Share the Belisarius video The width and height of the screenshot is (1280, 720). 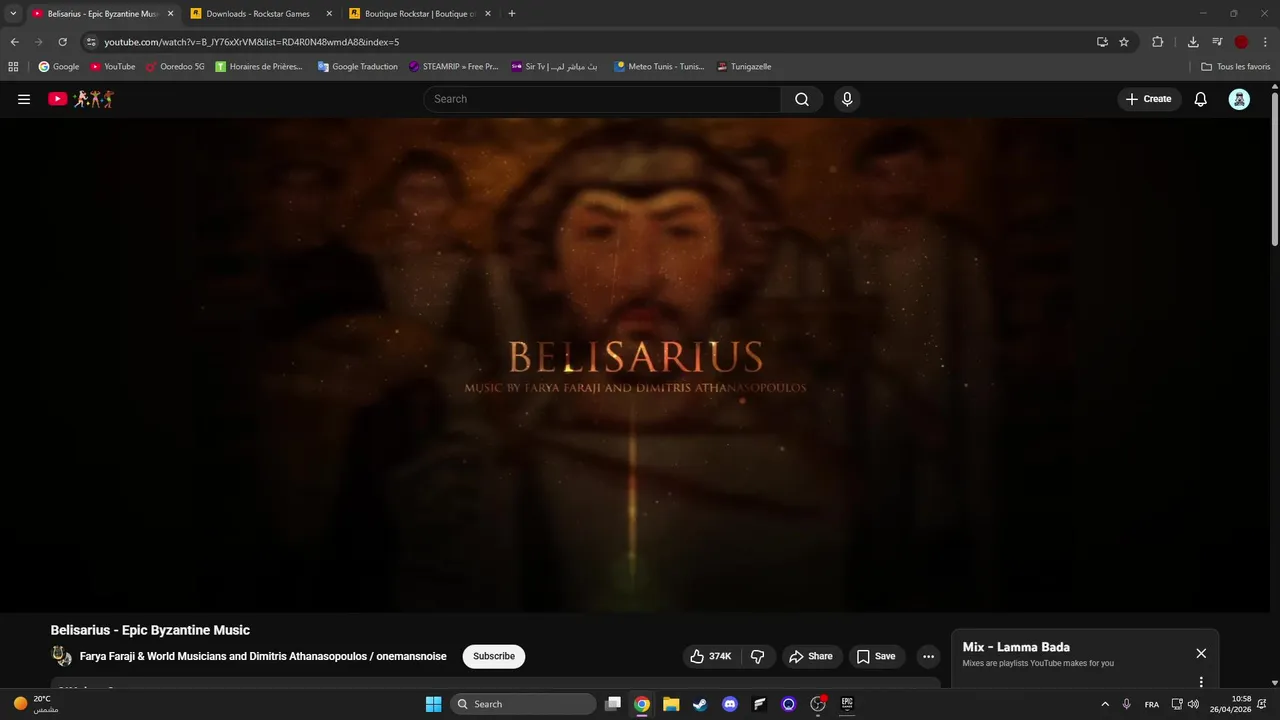(811, 656)
